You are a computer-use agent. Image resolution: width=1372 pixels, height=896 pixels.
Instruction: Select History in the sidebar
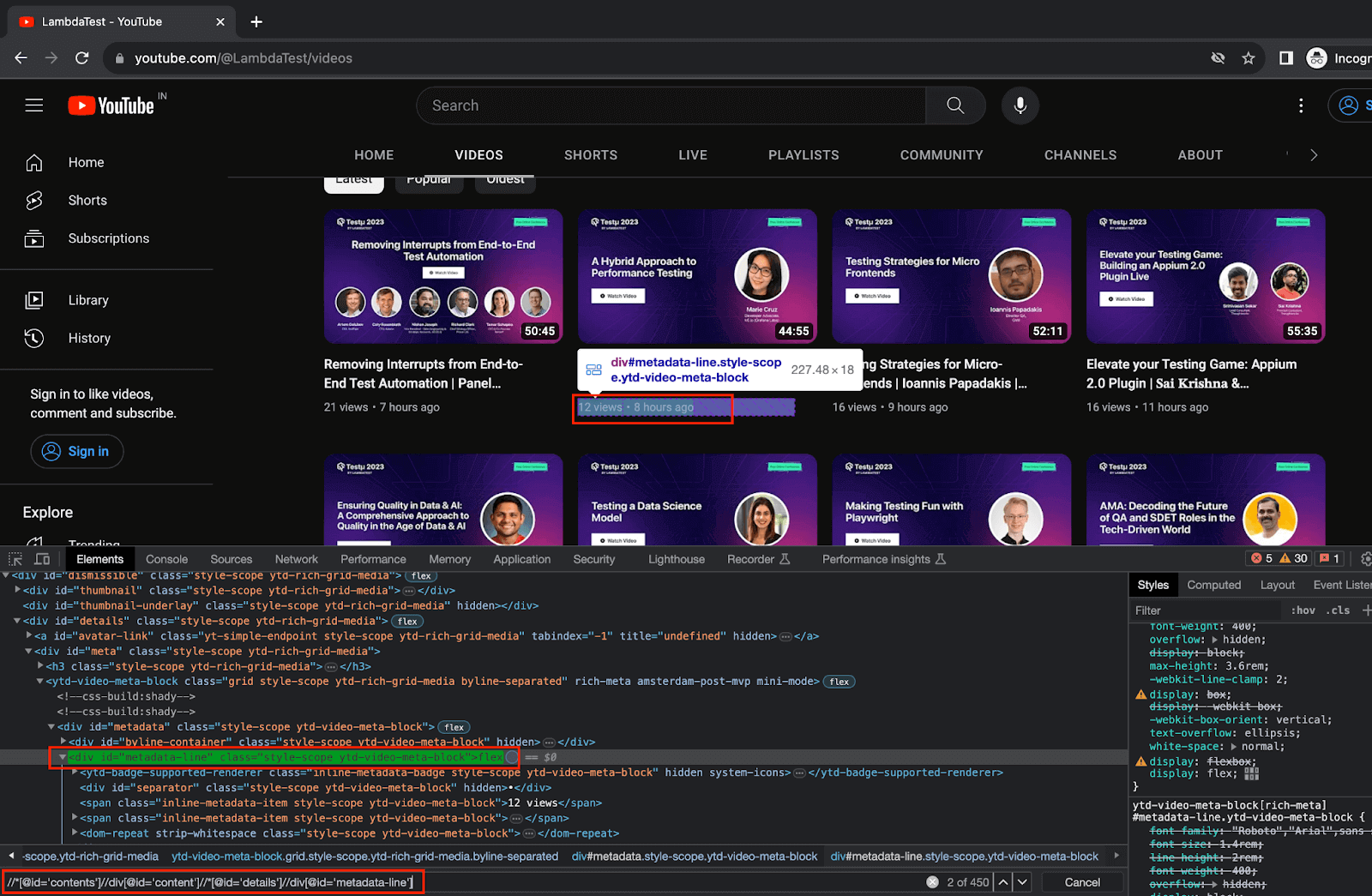(89, 338)
